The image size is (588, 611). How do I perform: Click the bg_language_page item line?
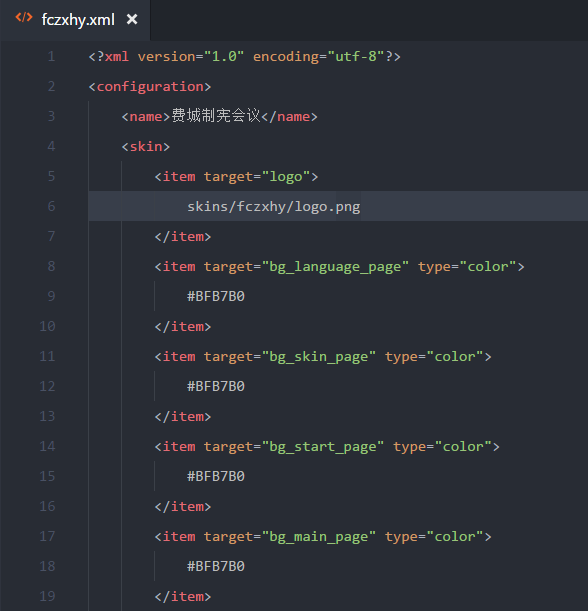click(x=339, y=267)
